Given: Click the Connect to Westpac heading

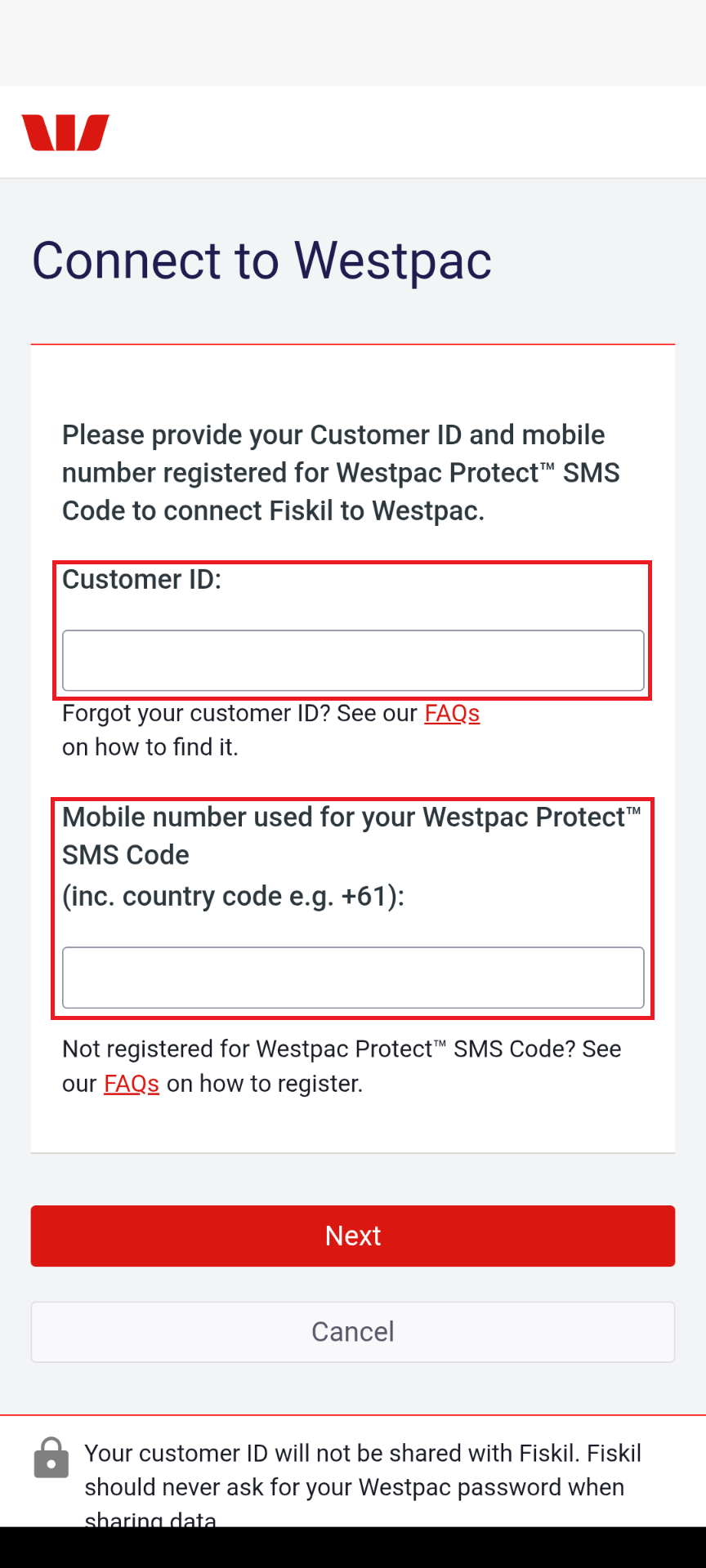Looking at the screenshot, I should tap(261, 260).
